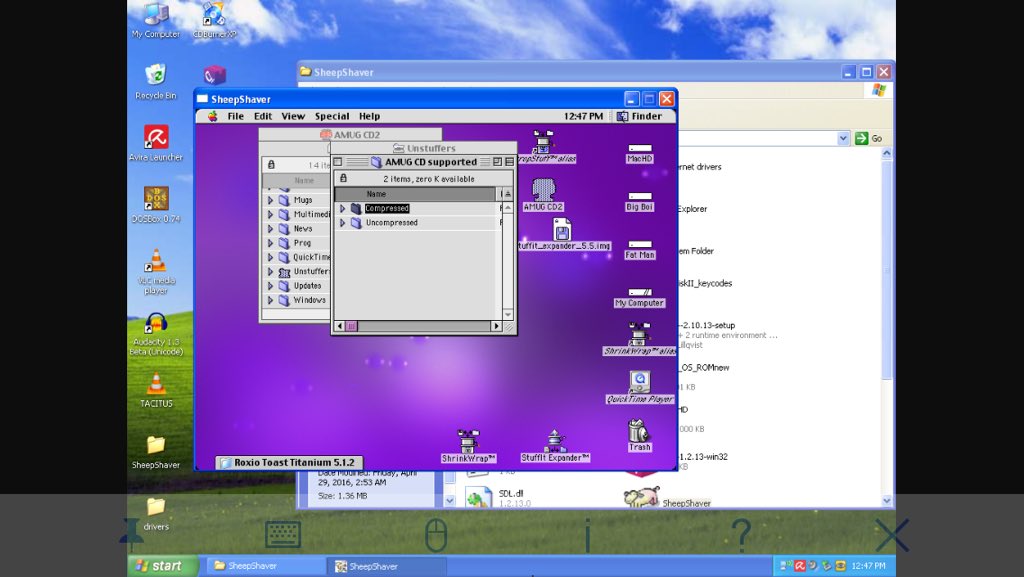Screen dimensions: 1024x577
Task: Expand the Windows folder in AMUG CD2
Action: click(x=270, y=300)
